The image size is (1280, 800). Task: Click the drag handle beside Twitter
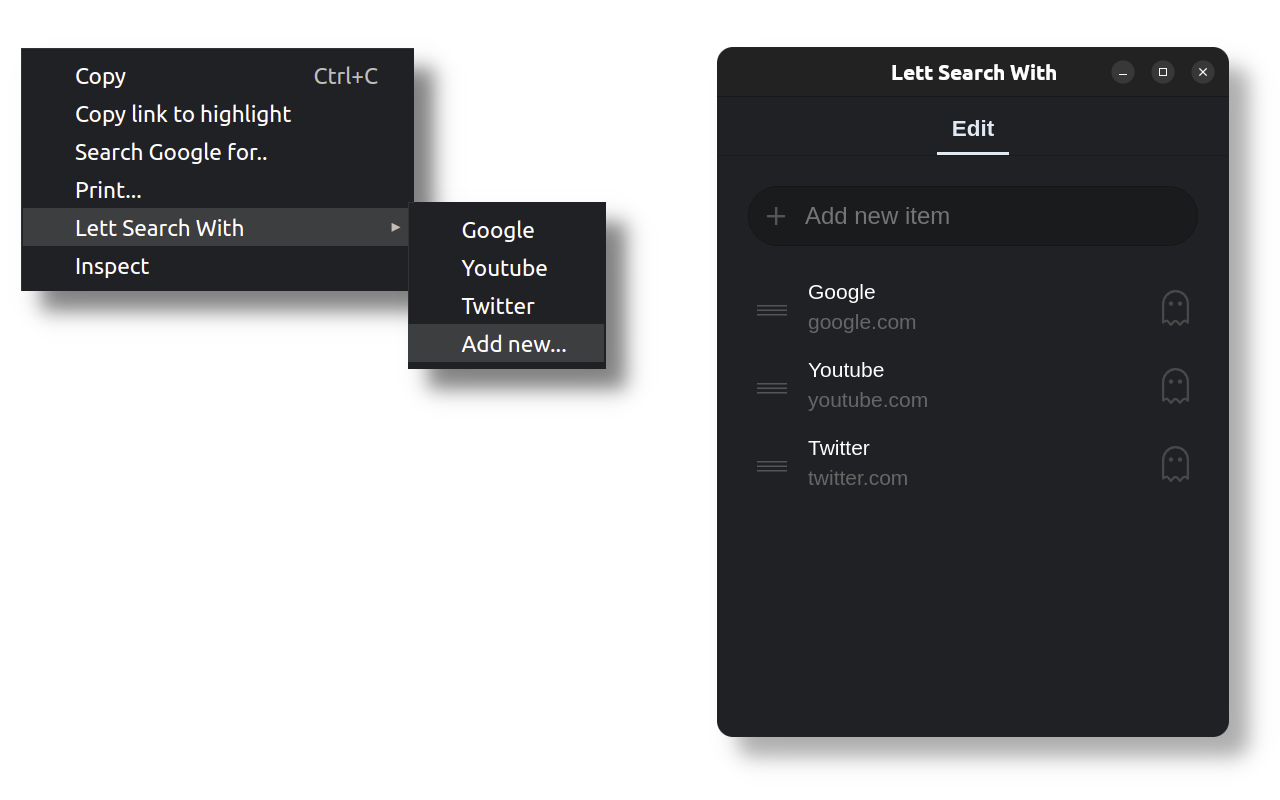772,466
